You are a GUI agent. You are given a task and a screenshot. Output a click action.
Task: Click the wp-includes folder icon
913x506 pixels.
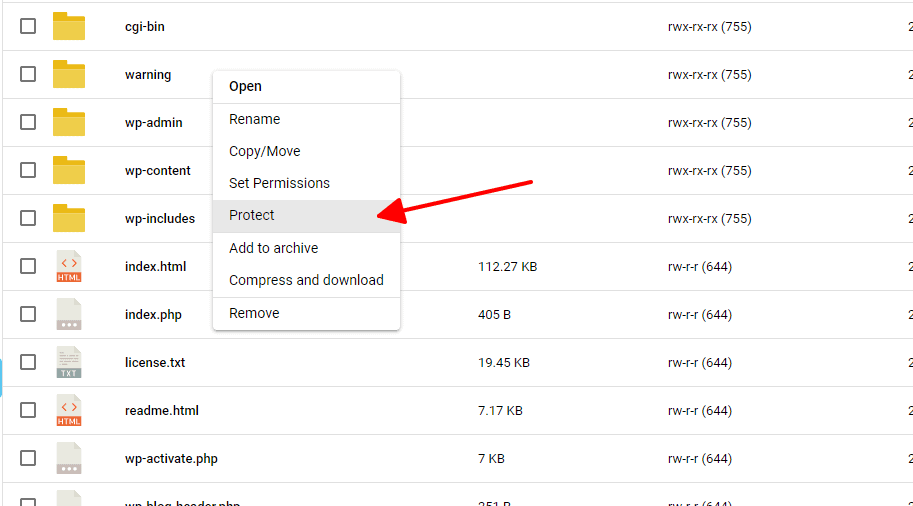[69, 219]
